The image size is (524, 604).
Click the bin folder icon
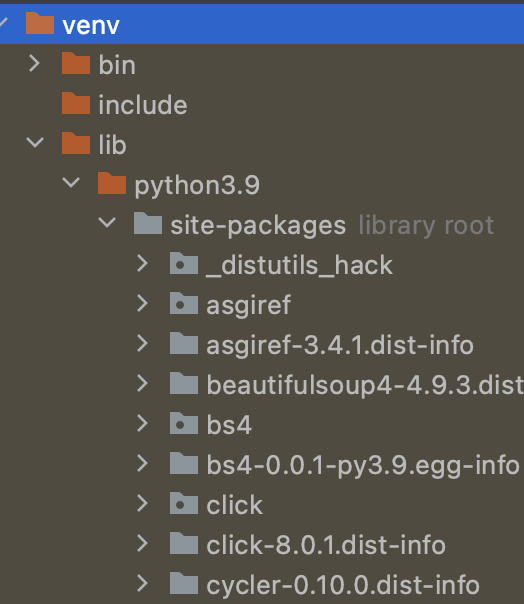point(76,64)
